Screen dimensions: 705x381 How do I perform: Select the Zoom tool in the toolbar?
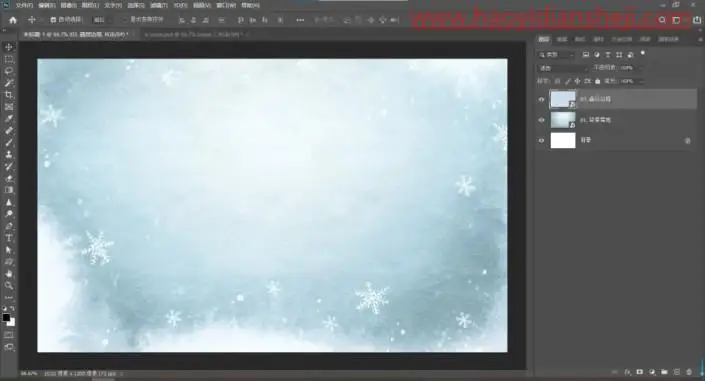pyautogui.click(x=9, y=286)
